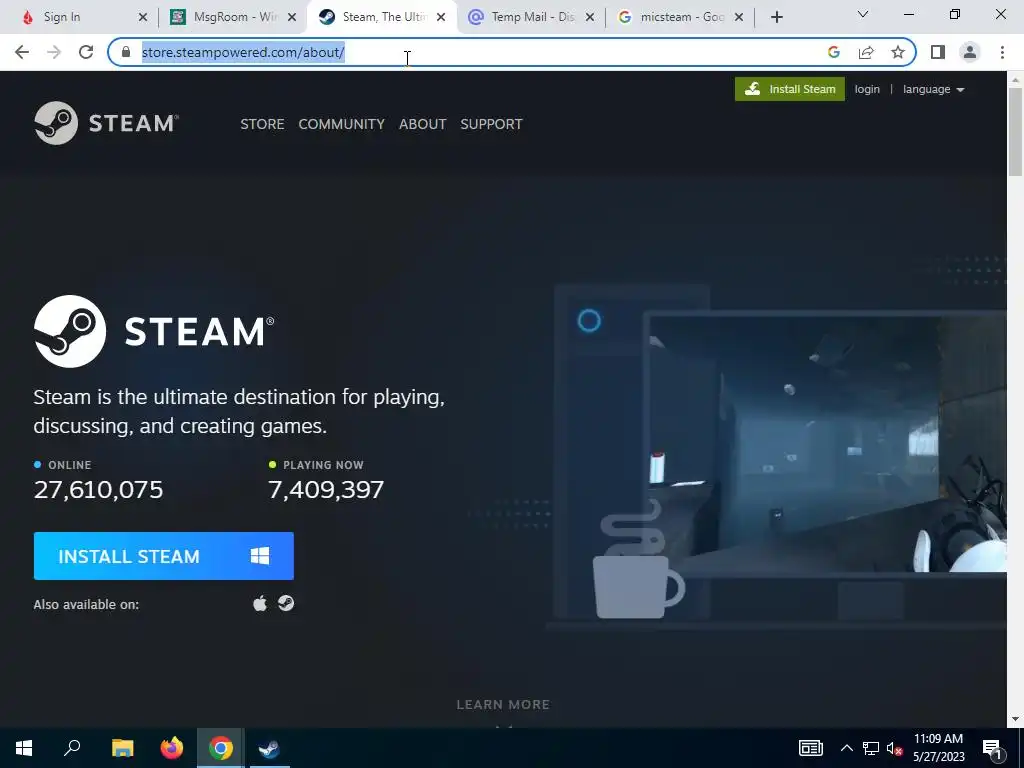Screen dimensions: 1024x768
Task: Click the blue INSTALL STEAM button
Action: tap(163, 556)
